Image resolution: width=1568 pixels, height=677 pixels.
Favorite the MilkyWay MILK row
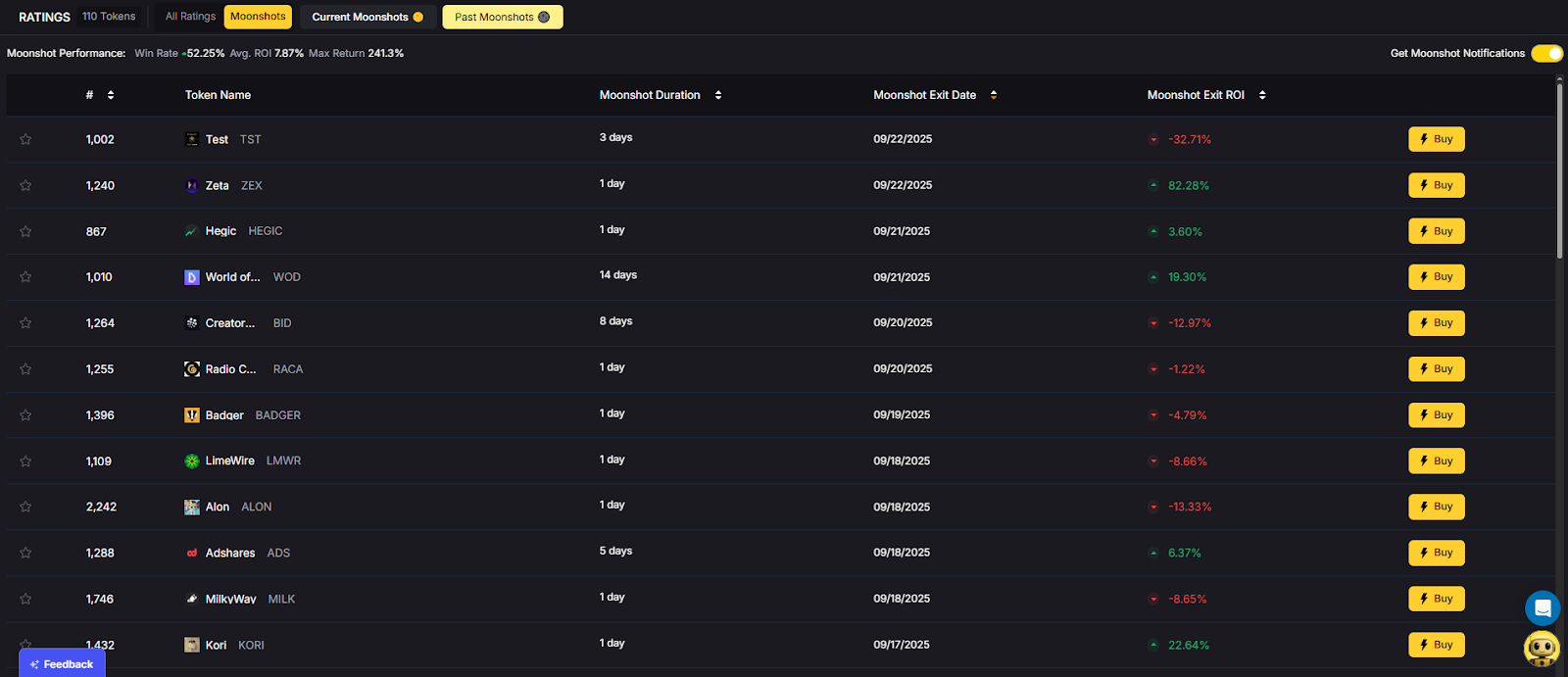[25, 599]
